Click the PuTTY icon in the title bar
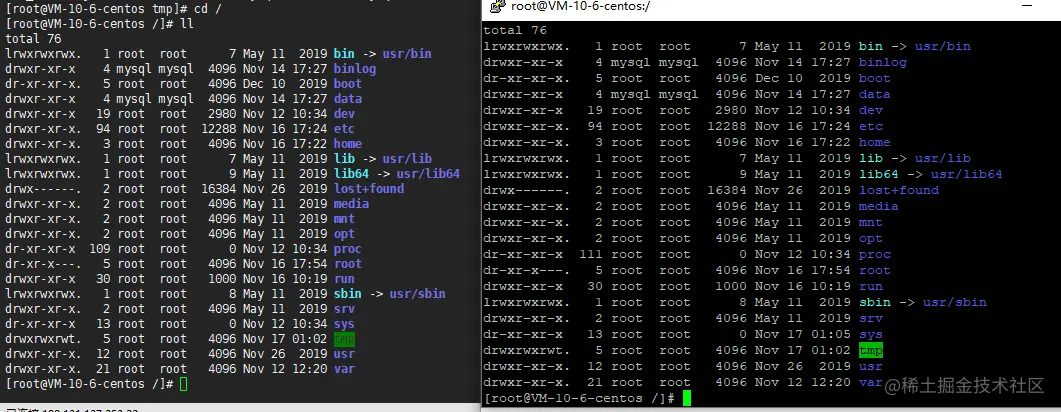Image resolution: width=1061 pixels, height=412 pixels. click(497, 7)
